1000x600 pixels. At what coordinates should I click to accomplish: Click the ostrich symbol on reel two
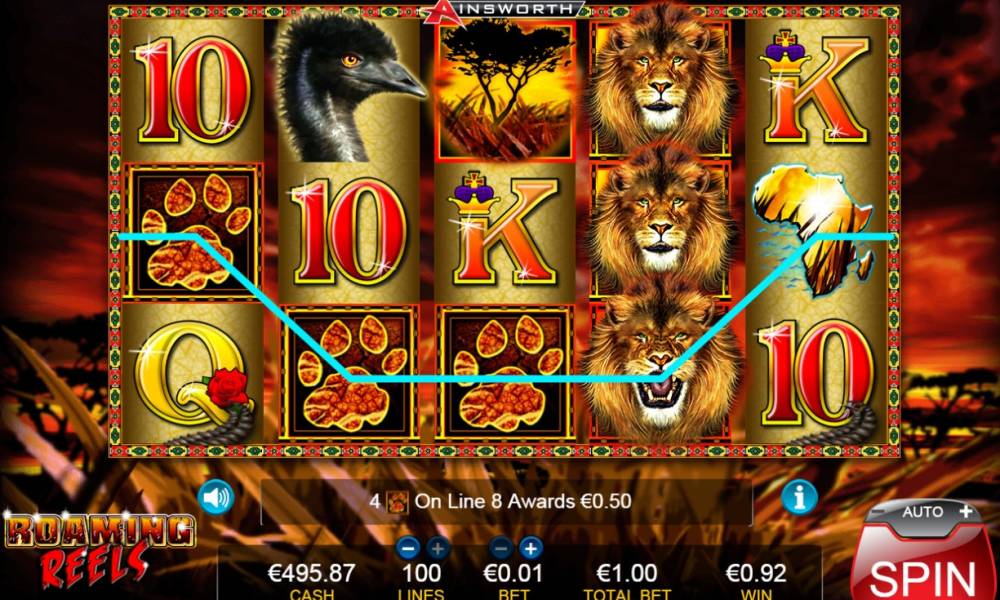(x=348, y=88)
